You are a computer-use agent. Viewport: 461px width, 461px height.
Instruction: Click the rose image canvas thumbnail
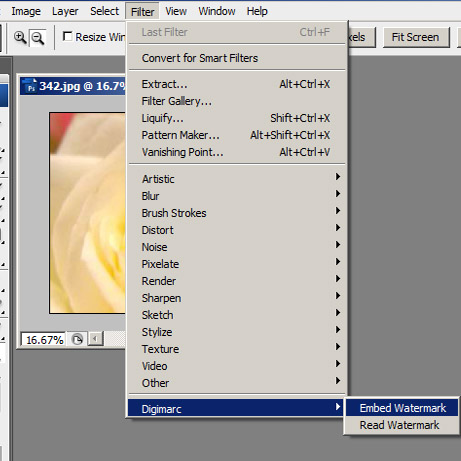88,213
